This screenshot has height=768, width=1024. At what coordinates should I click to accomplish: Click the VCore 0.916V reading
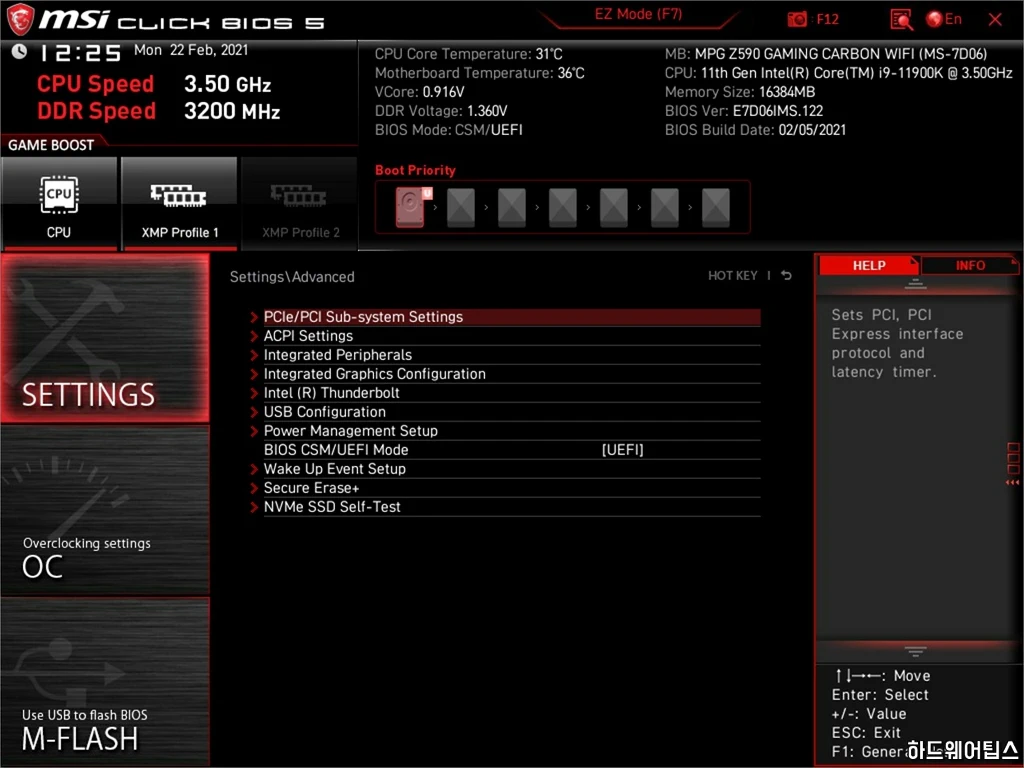click(419, 92)
